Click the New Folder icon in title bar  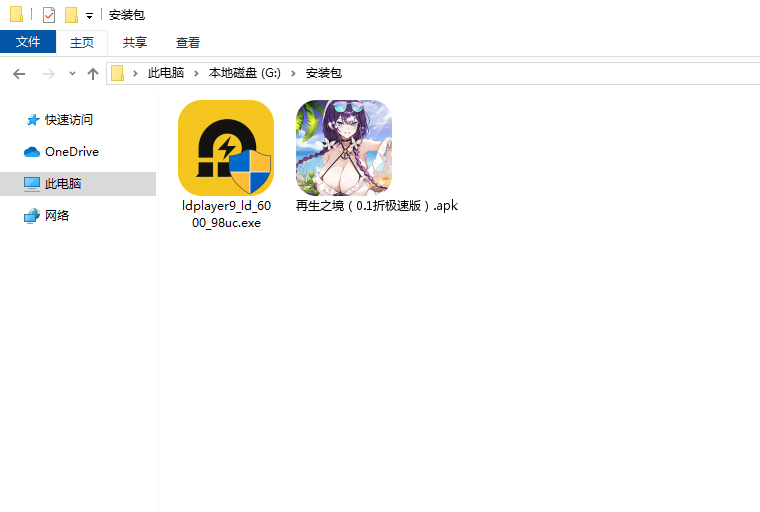tap(71, 15)
